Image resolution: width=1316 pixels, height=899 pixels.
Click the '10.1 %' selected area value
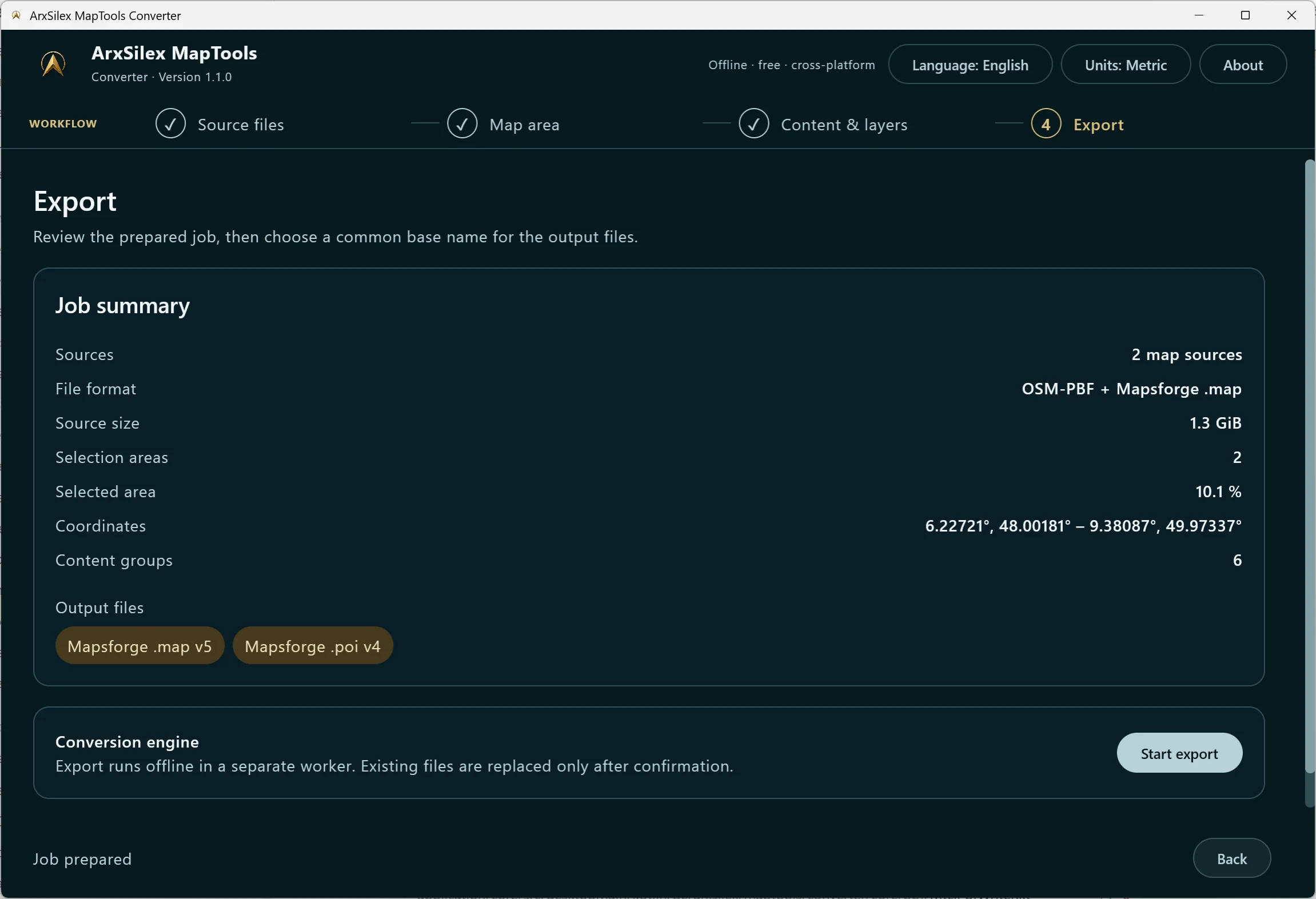click(x=1218, y=492)
